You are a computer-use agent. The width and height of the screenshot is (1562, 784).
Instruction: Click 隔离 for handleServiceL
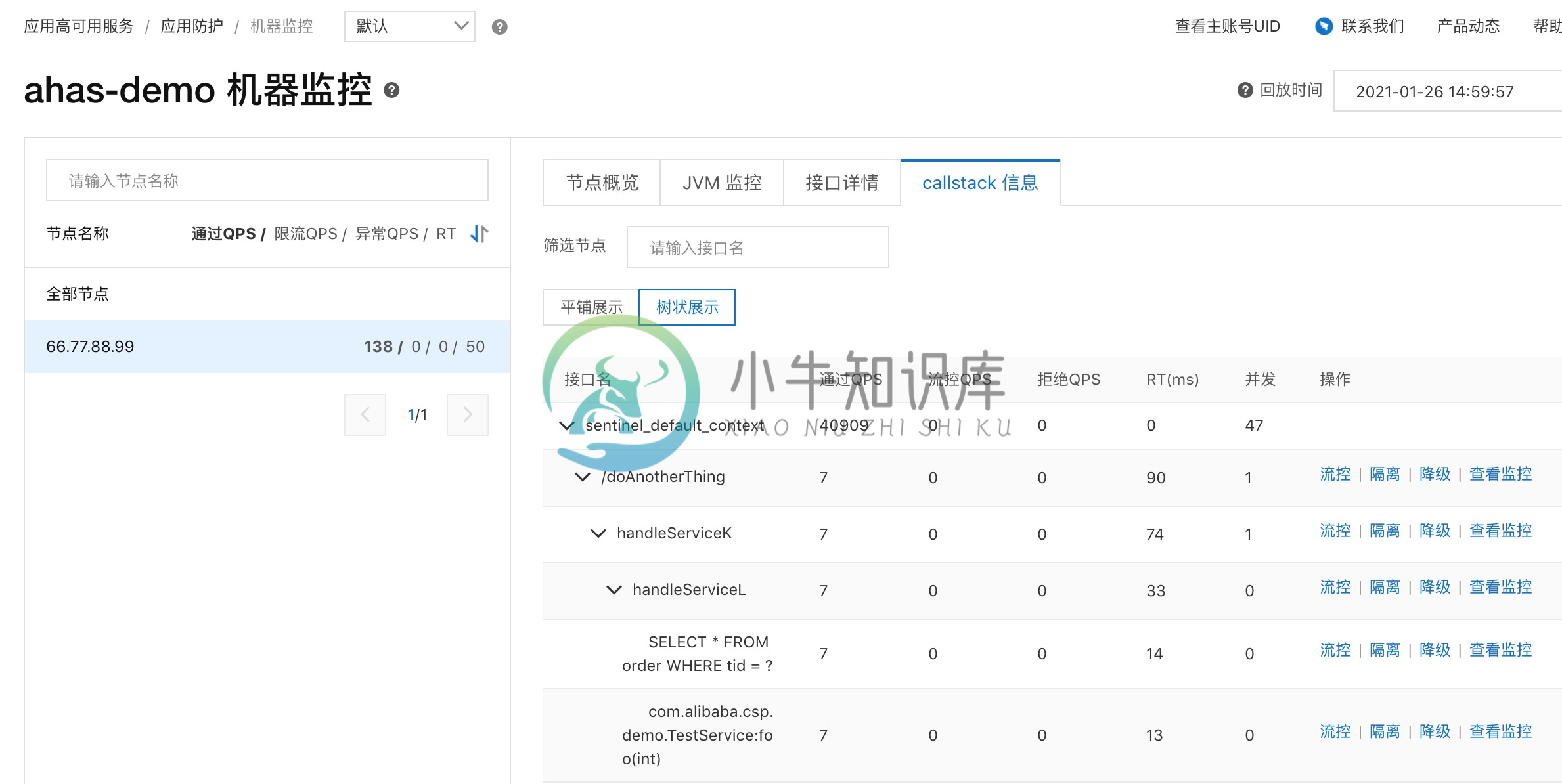[1385, 587]
